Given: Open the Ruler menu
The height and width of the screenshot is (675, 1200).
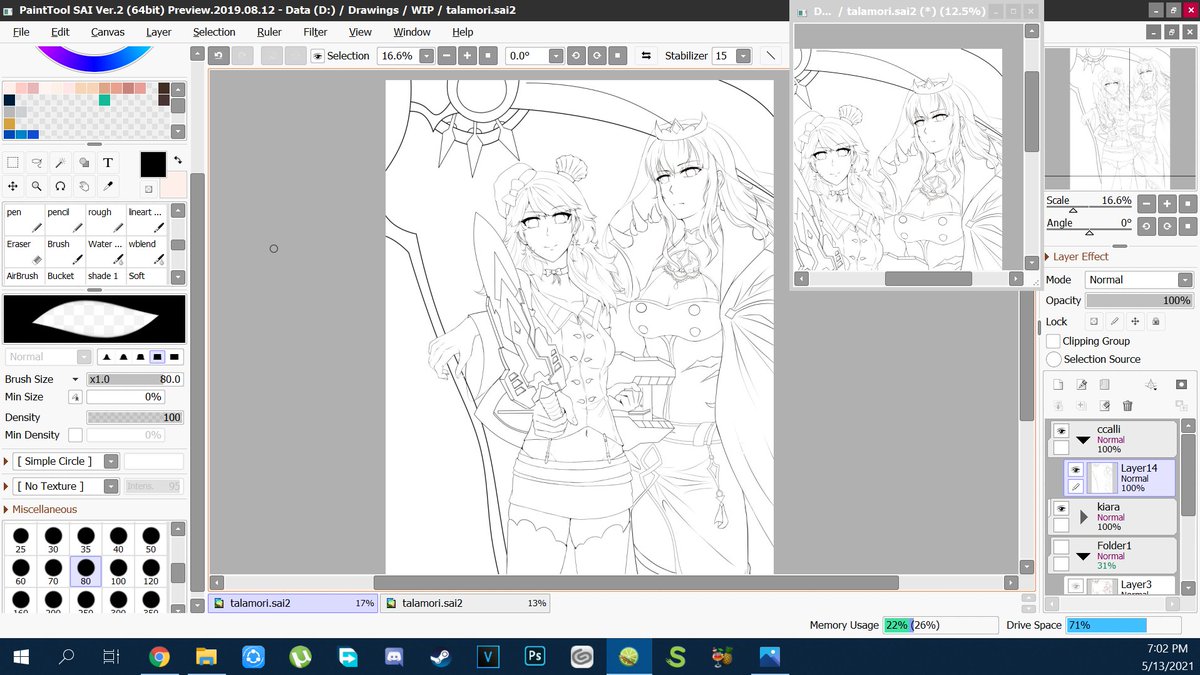Looking at the screenshot, I should [x=269, y=32].
